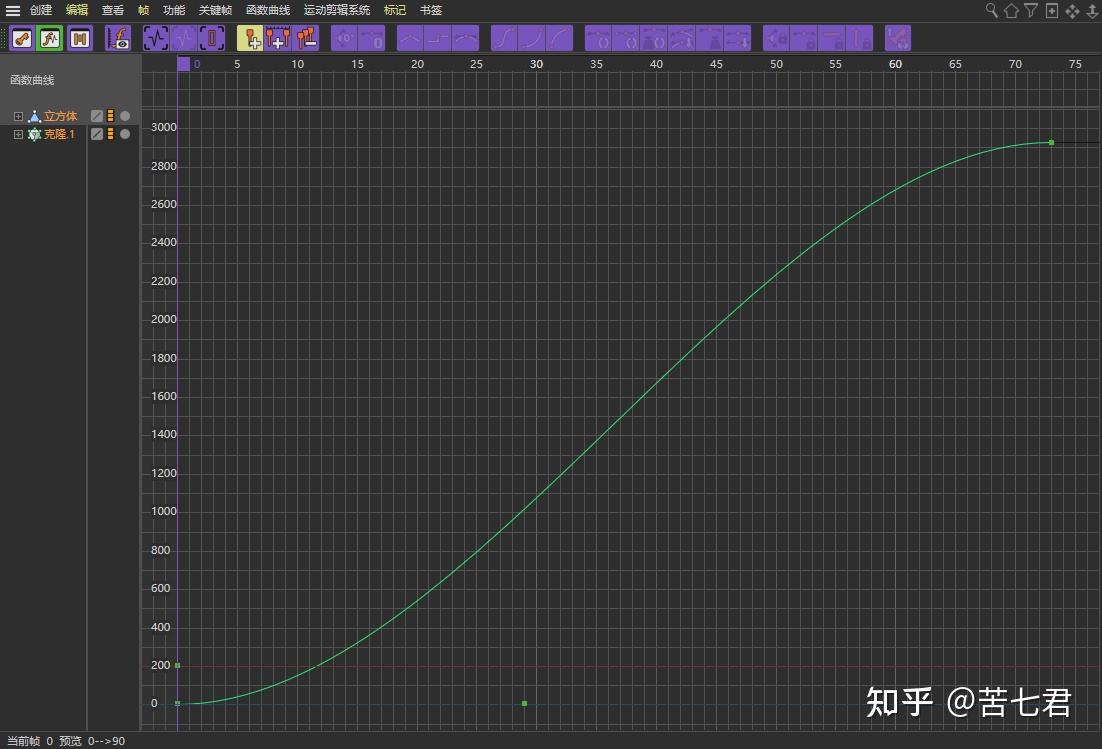This screenshot has height=749, width=1102.
Task: Select the linear interpolation icon
Action: point(411,38)
